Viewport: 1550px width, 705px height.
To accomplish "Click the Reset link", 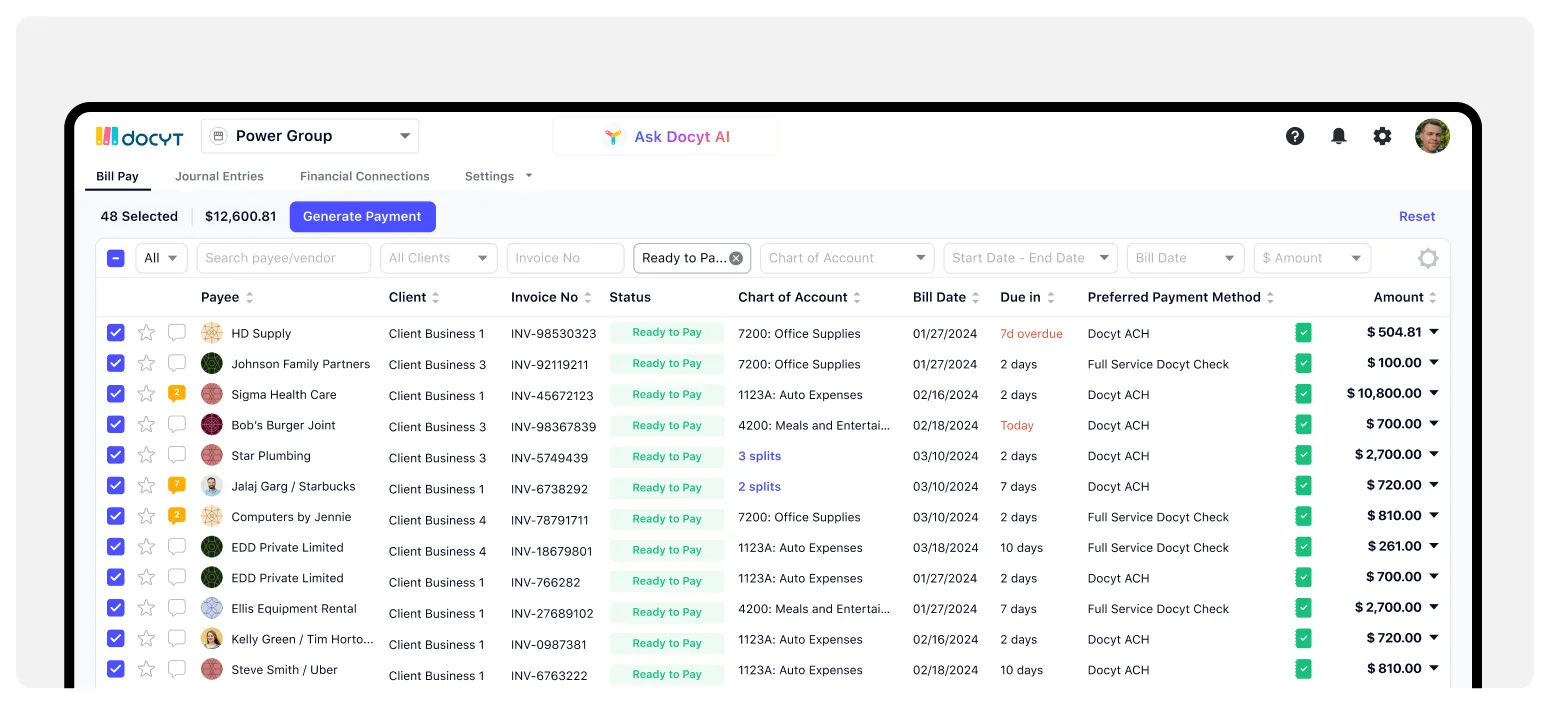I will click(1417, 217).
